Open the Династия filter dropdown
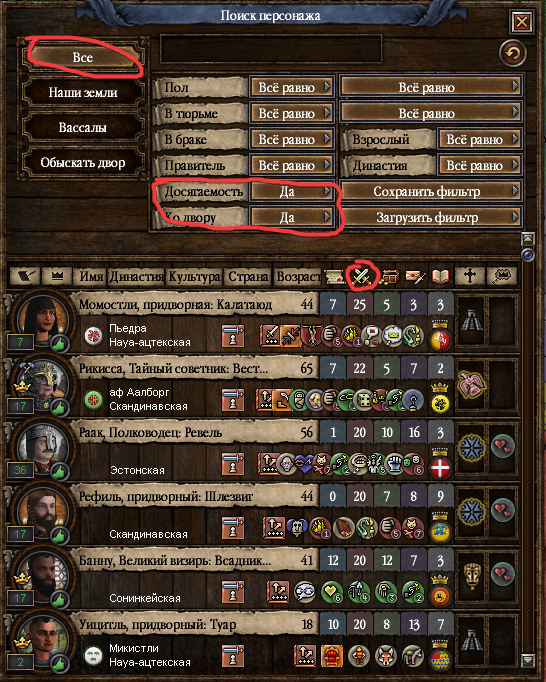The width and height of the screenshot is (546, 682). pyautogui.click(x=479, y=165)
